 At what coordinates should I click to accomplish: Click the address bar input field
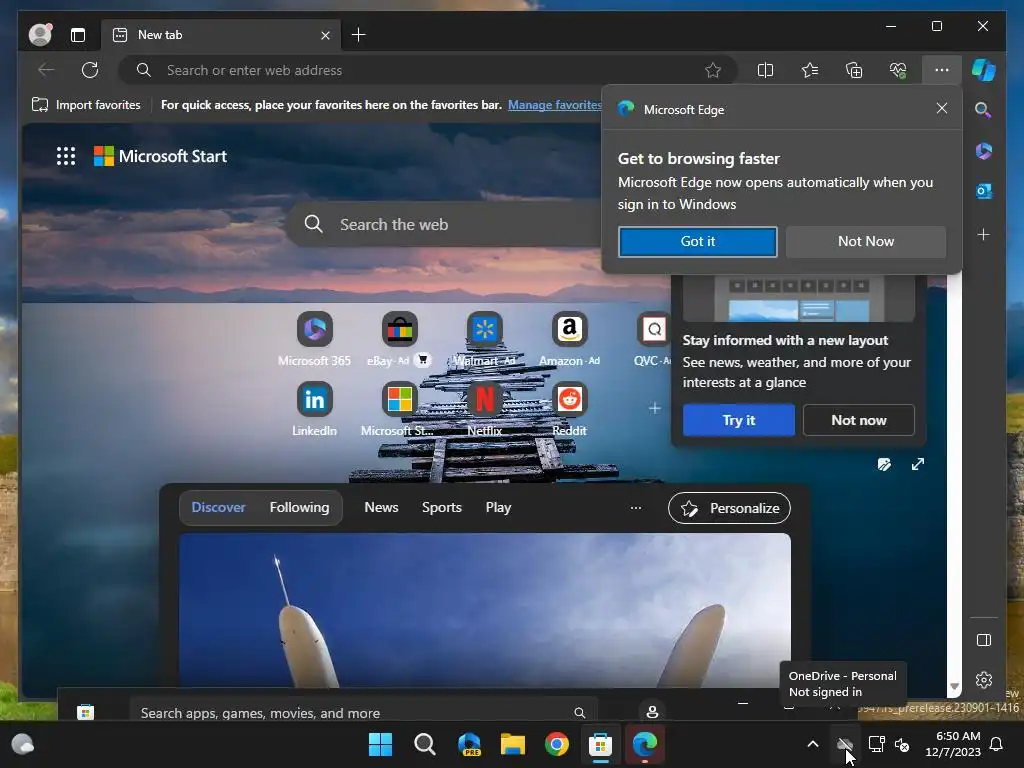click(428, 70)
